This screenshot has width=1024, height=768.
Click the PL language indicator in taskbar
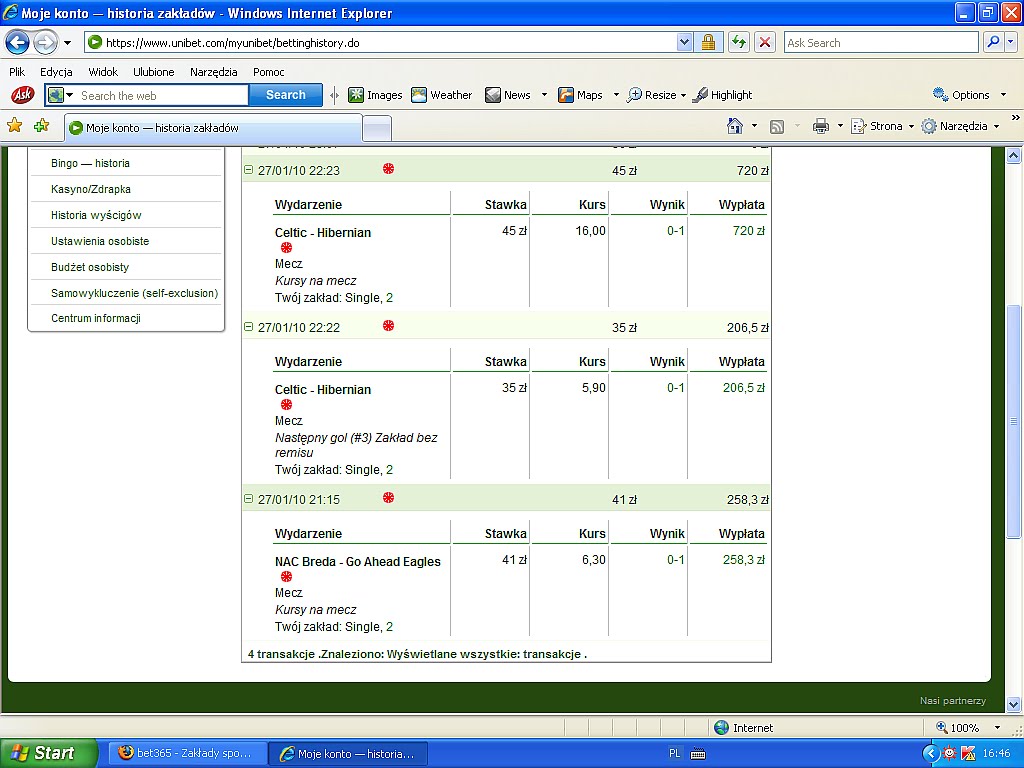click(675, 753)
